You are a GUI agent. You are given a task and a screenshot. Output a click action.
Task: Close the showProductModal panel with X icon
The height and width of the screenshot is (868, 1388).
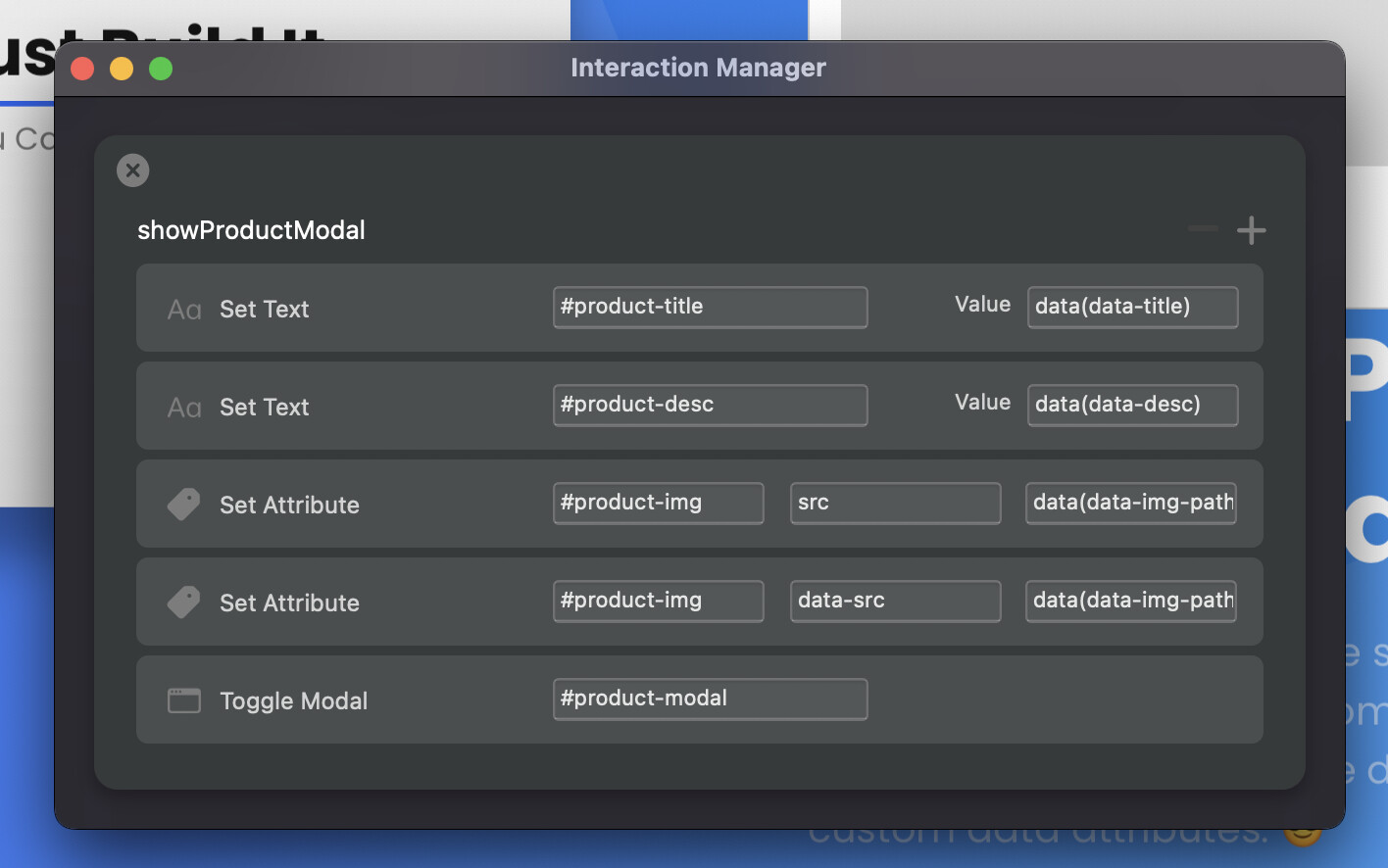click(133, 170)
